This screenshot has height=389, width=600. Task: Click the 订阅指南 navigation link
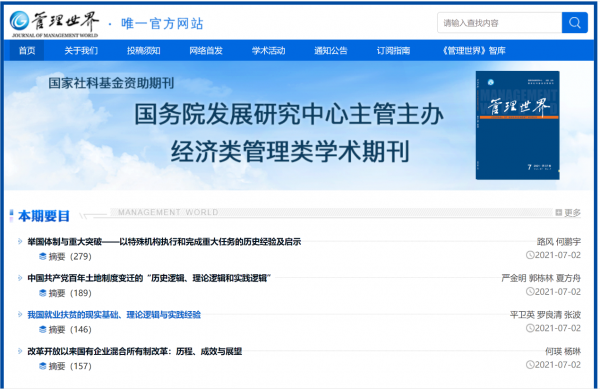[393, 50]
